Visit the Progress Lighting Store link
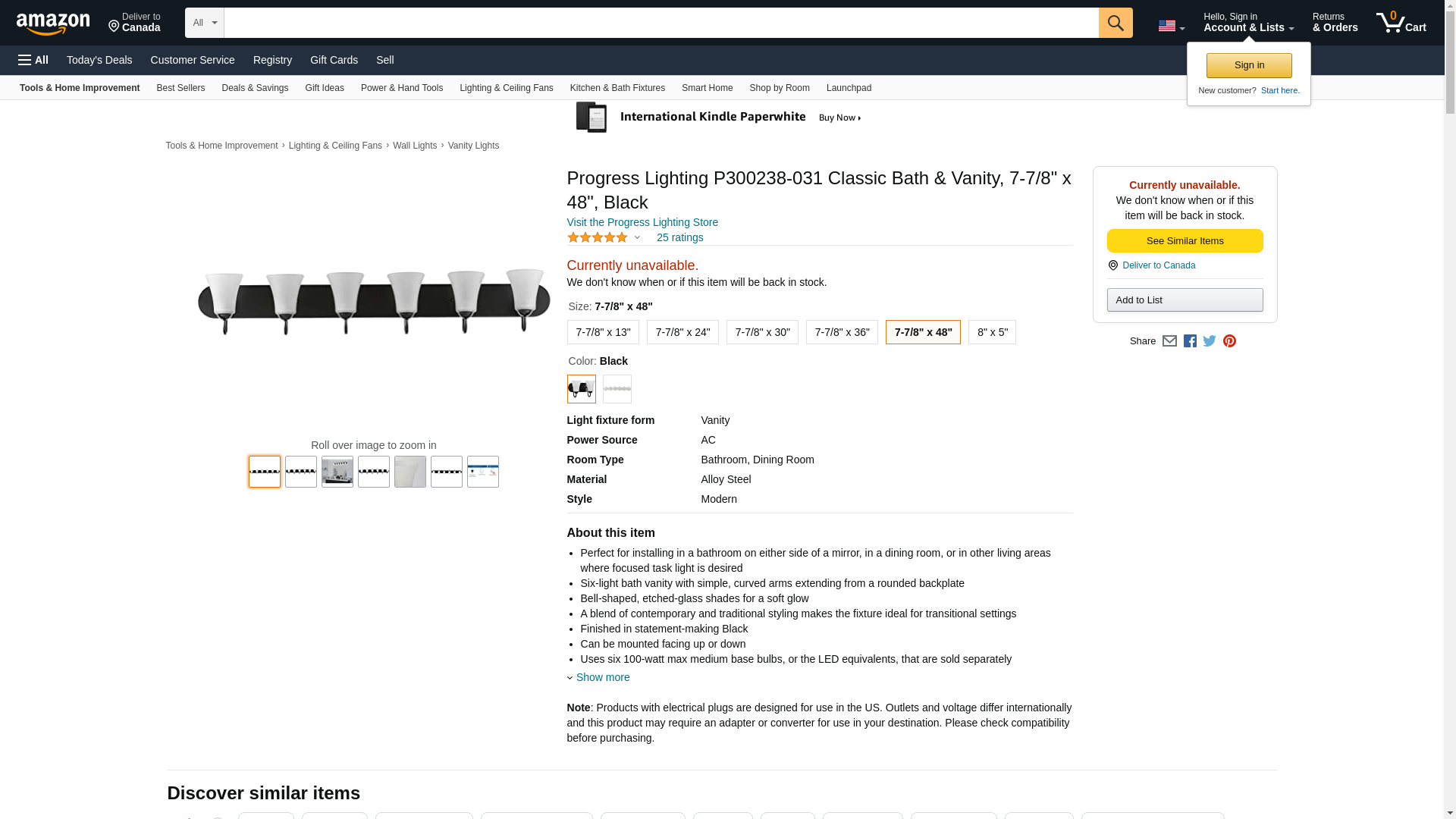1456x819 pixels. point(642,222)
